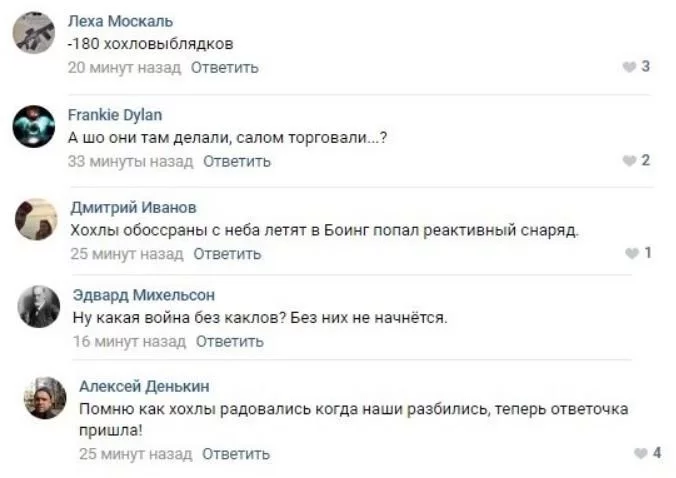
Task: Open Эдвард Михельсон's profile name link
Action: (x=144, y=295)
